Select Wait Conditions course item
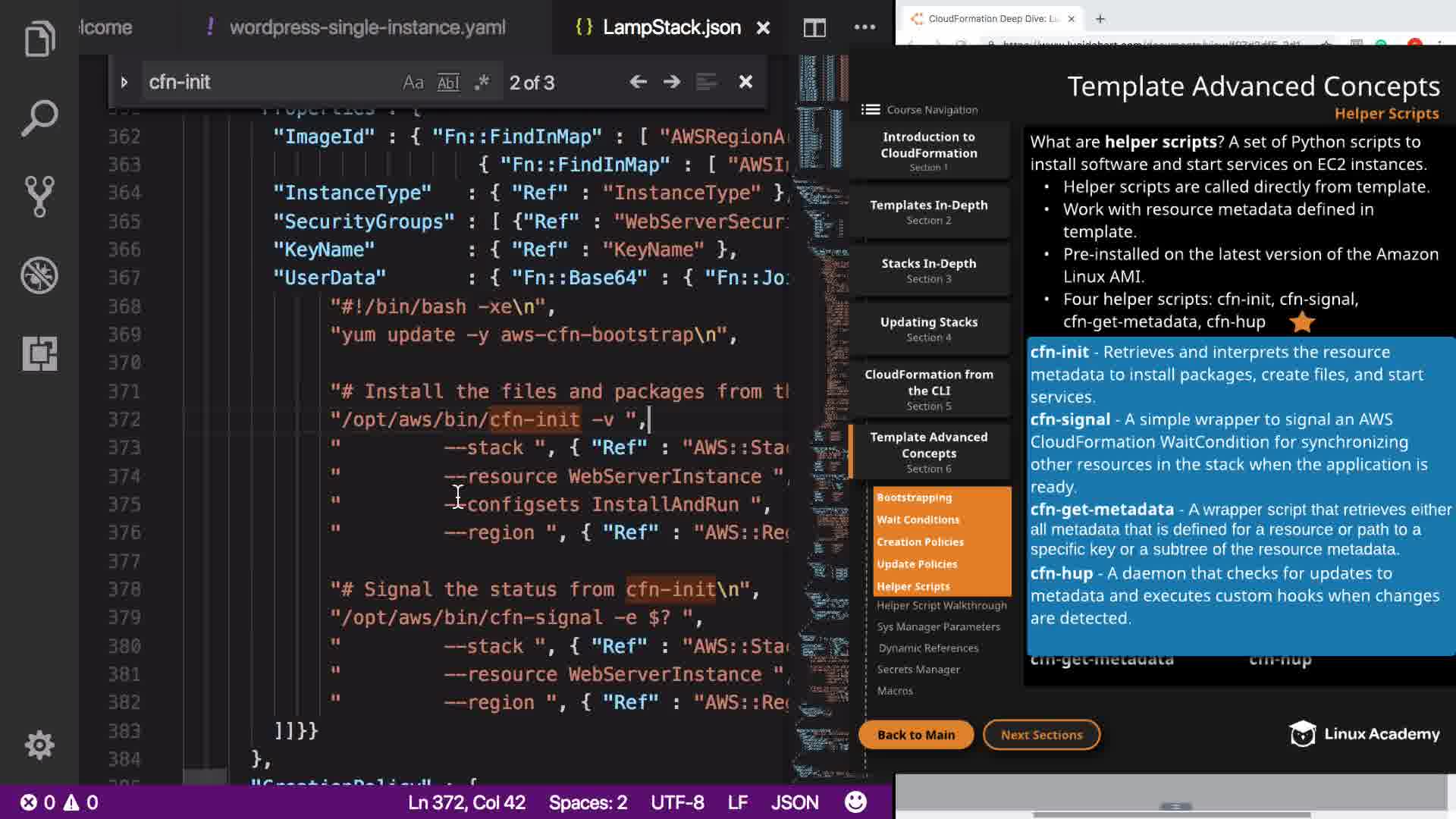The height and width of the screenshot is (819, 1456). click(x=918, y=519)
